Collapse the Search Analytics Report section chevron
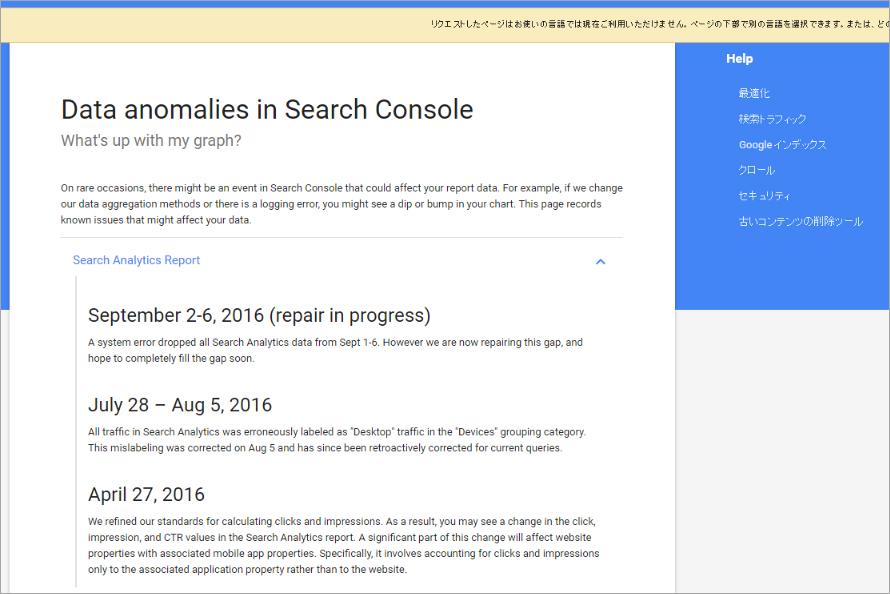The width and height of the screenshot is (890, 594). pos(600,262)
